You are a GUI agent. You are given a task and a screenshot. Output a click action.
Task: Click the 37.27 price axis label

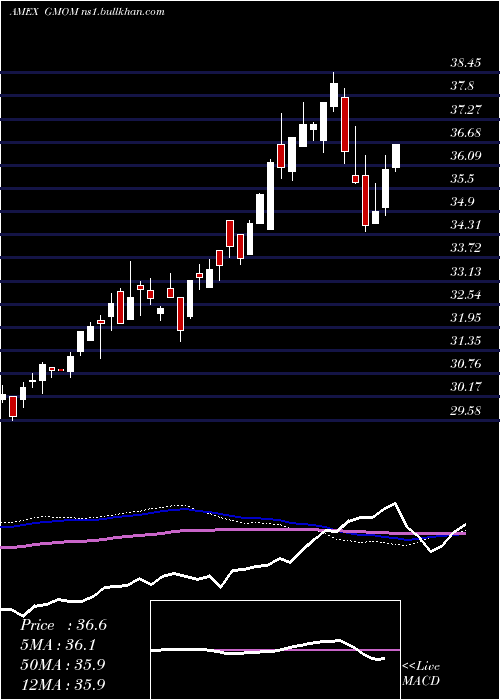coord(466,109)
